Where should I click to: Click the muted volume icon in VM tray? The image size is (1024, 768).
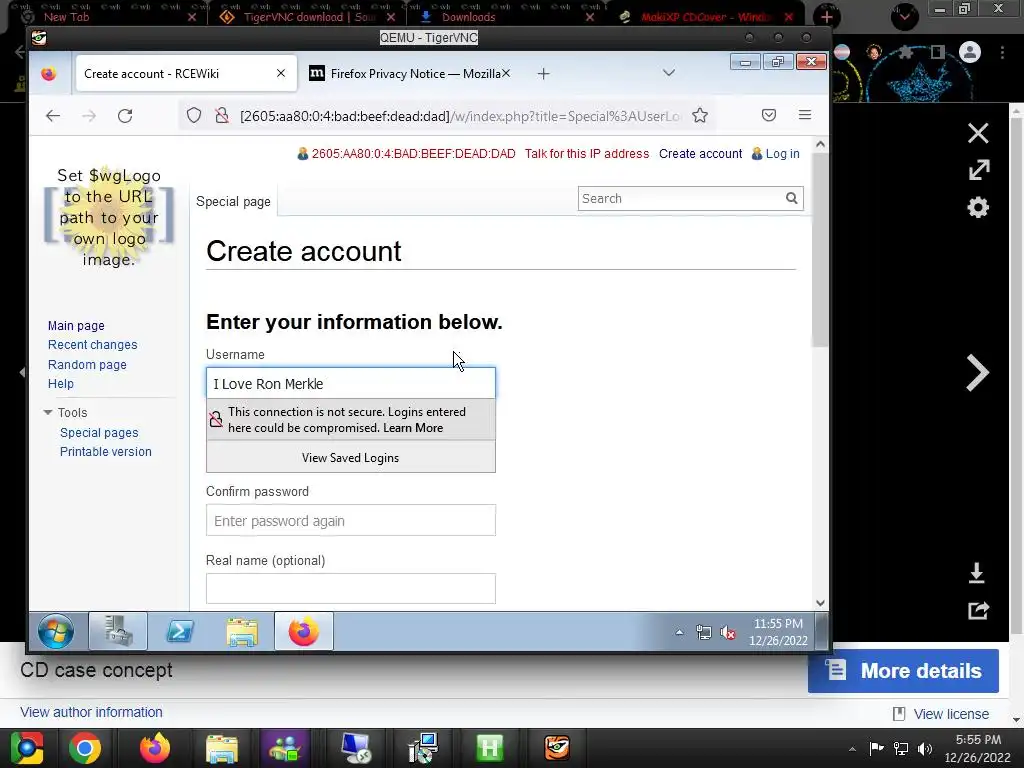pos(728,632)
